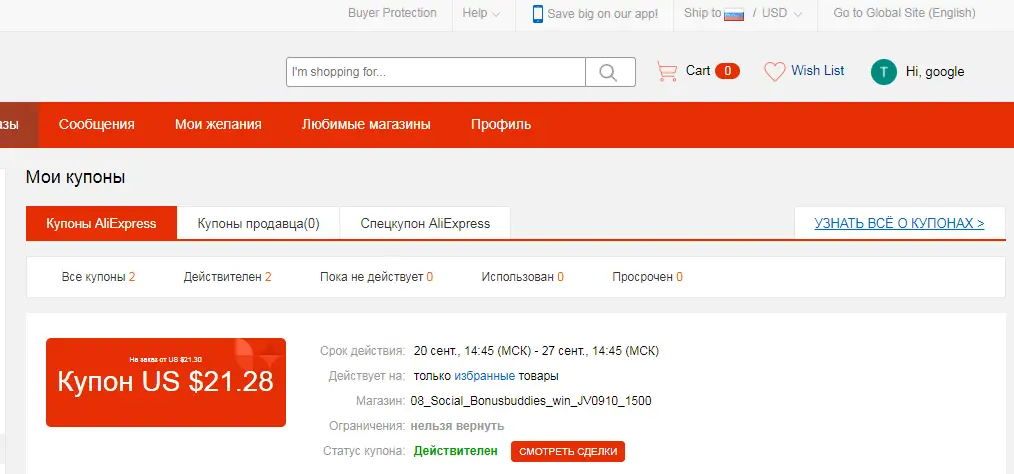The width and height of the screenshot is (1014, 474).
Task: Click the Мои купоны heading
Action: point(76,178)
